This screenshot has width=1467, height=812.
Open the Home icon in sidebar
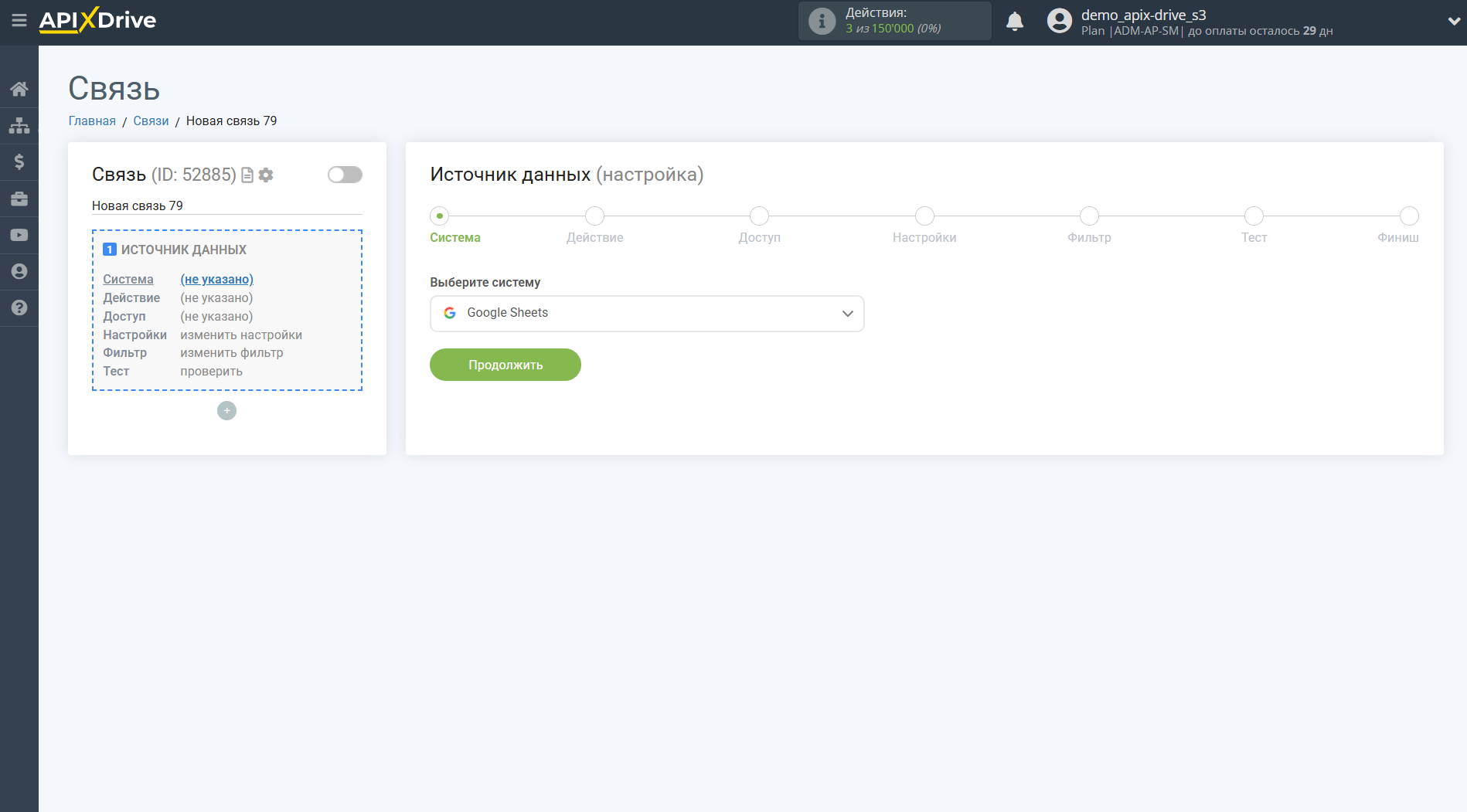[x=19, y=88]
